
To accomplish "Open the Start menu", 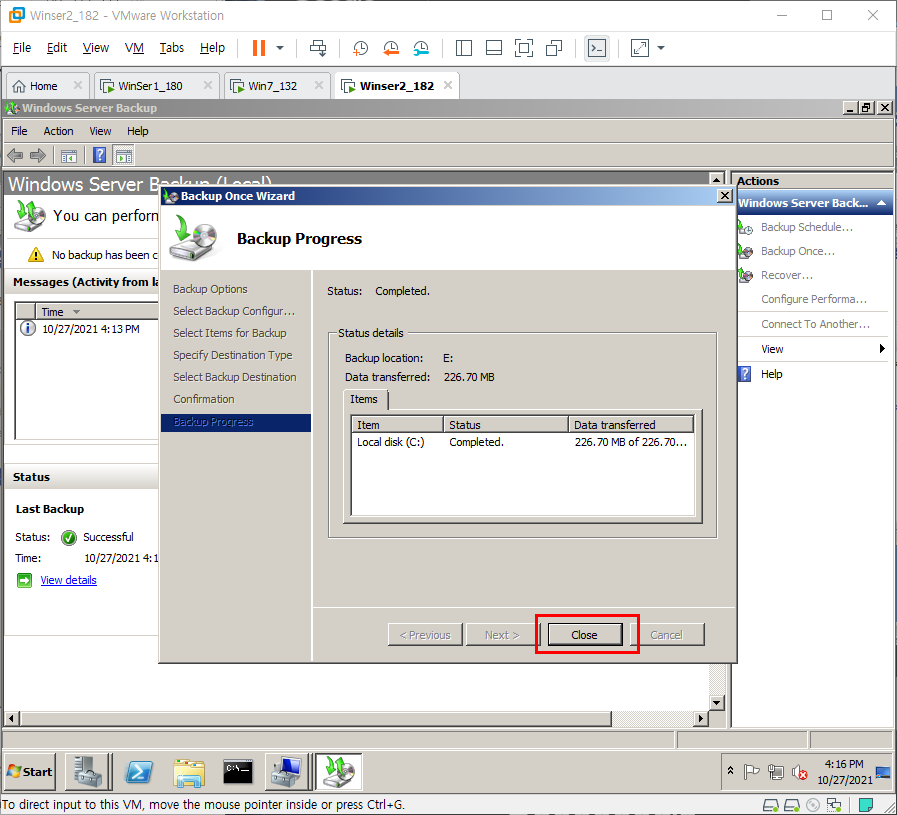I will click(30, 772).
